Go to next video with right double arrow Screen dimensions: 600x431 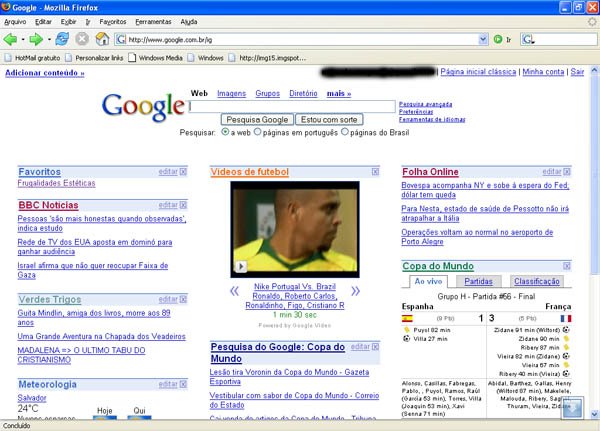[x=355, y=291]
